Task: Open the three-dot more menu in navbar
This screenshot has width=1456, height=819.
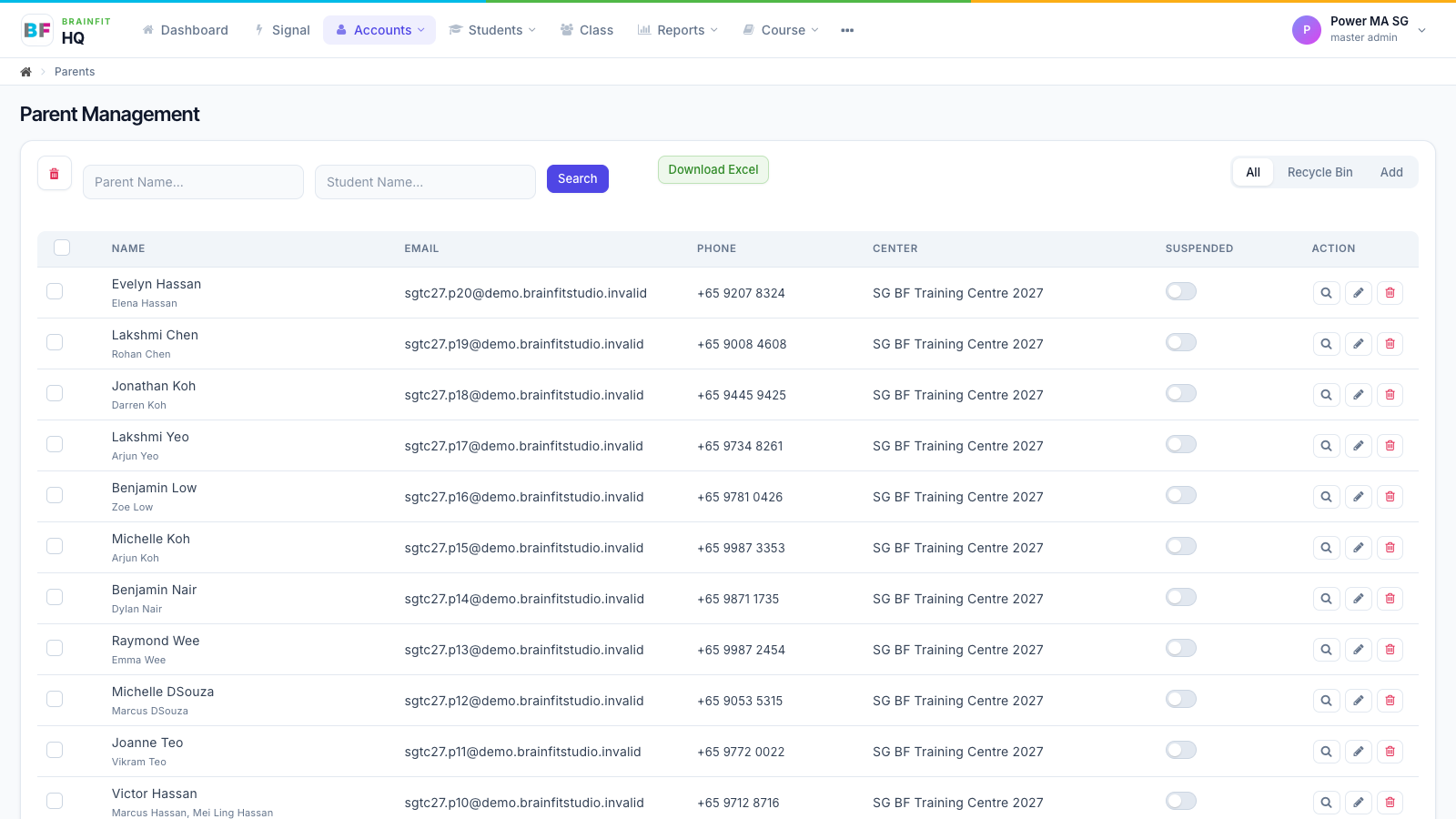Action: [x=847, y=30]
